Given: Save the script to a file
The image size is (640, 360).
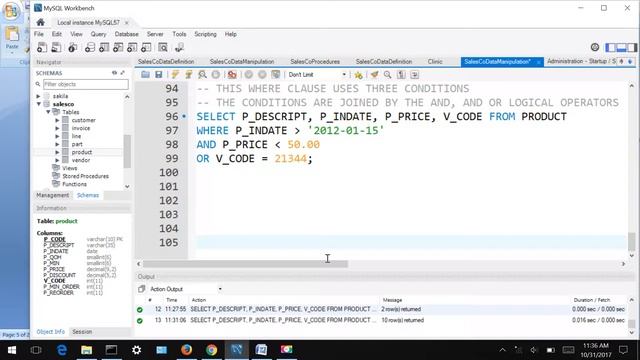Looking at the screenshot, I should (x=158, y=75).
